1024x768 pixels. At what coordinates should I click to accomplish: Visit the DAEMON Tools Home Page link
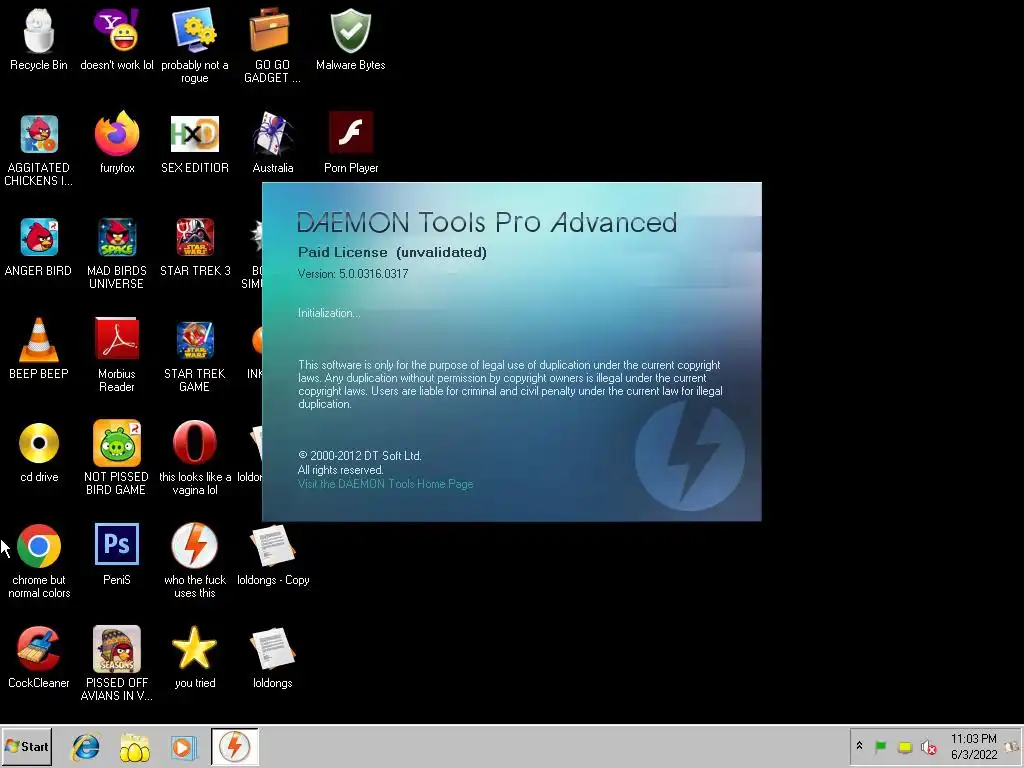coord(385,484)
